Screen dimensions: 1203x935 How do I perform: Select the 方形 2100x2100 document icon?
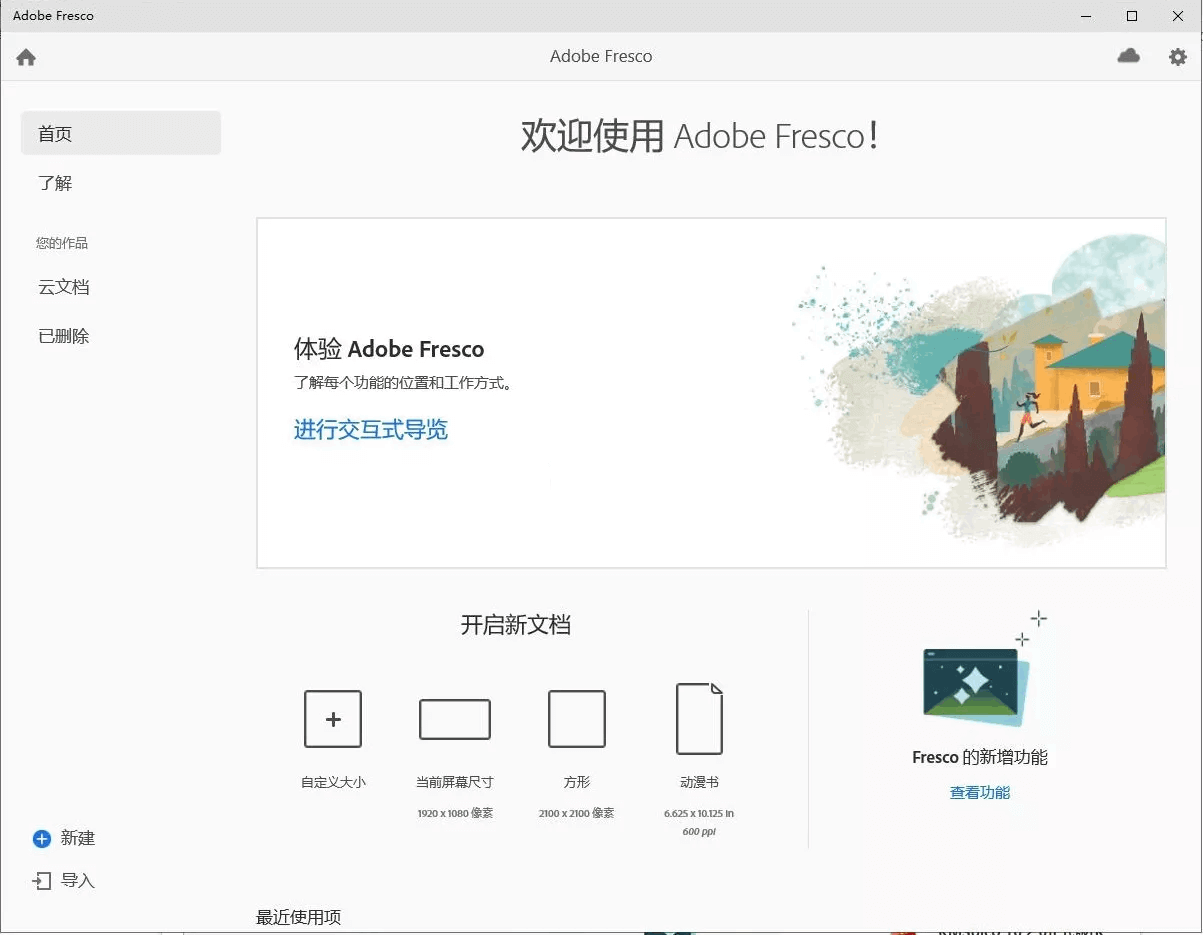[577, 718]
